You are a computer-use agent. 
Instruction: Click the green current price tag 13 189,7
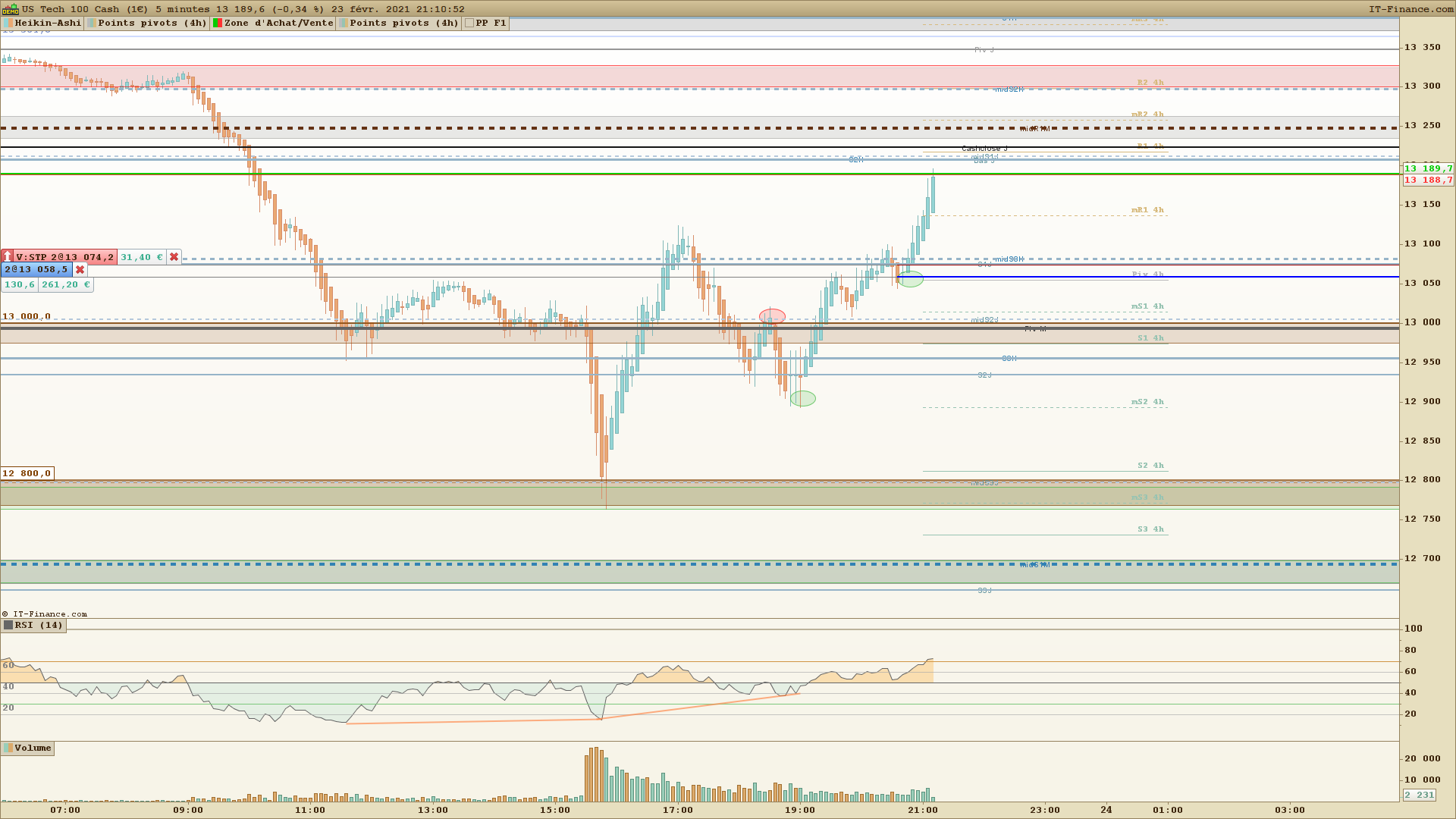tap(1428, 168)
